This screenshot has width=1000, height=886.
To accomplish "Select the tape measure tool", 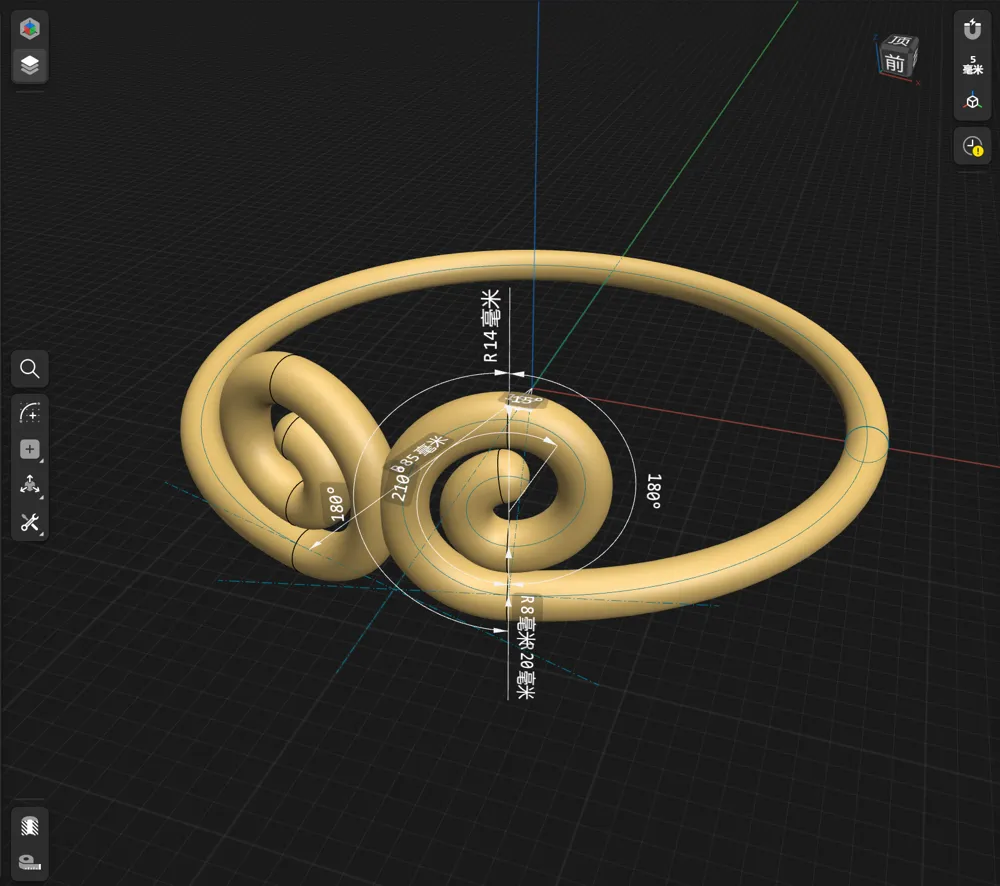I will coord(30,862).
